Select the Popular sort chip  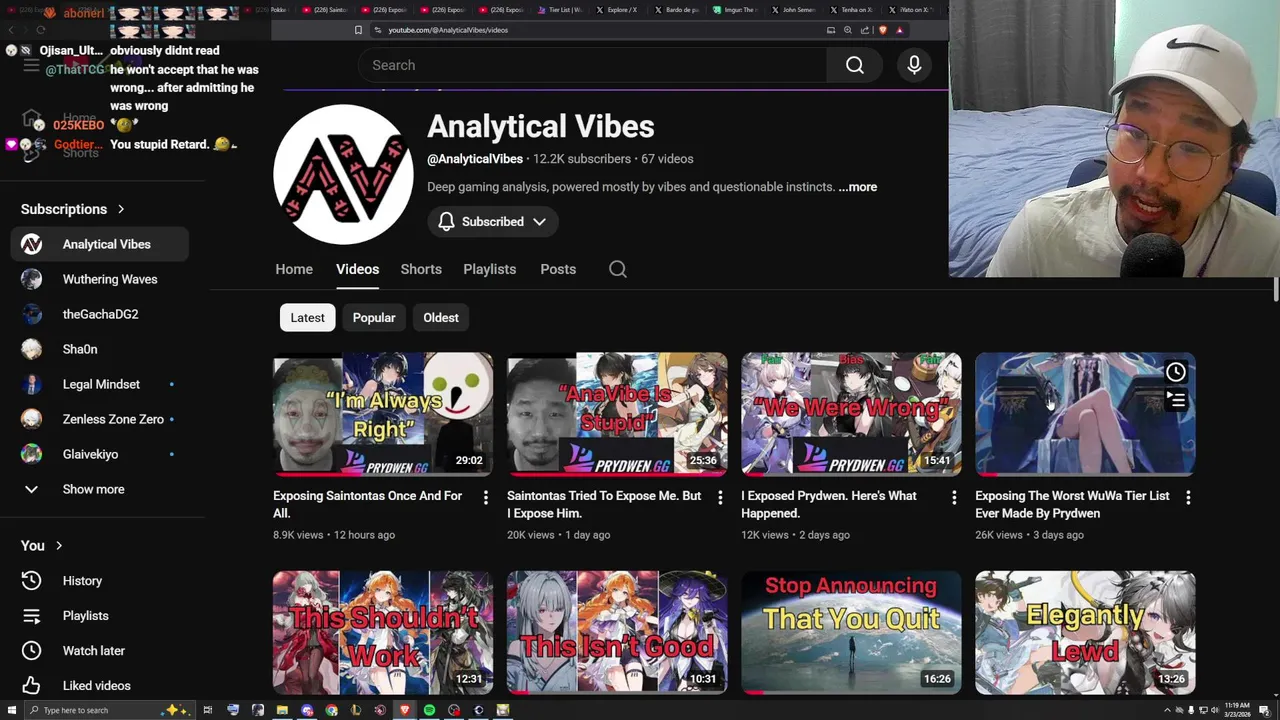pos(374,318)
